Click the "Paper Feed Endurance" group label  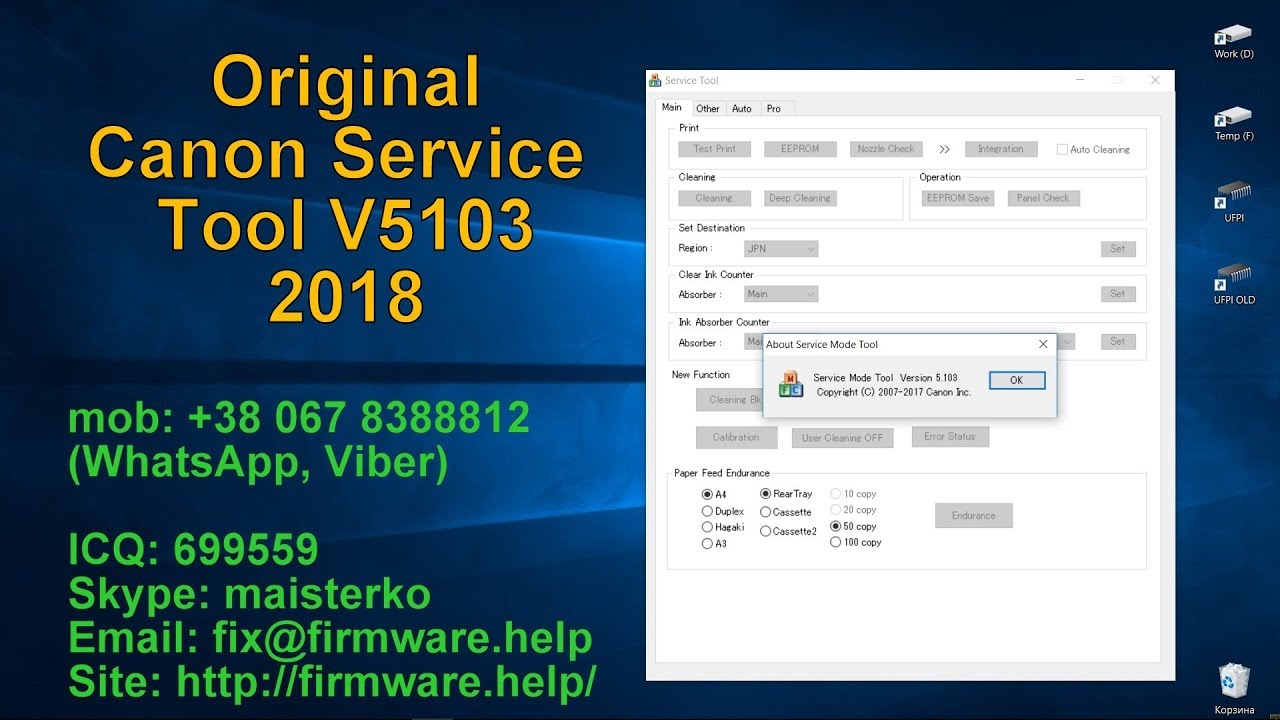(722, 473)
